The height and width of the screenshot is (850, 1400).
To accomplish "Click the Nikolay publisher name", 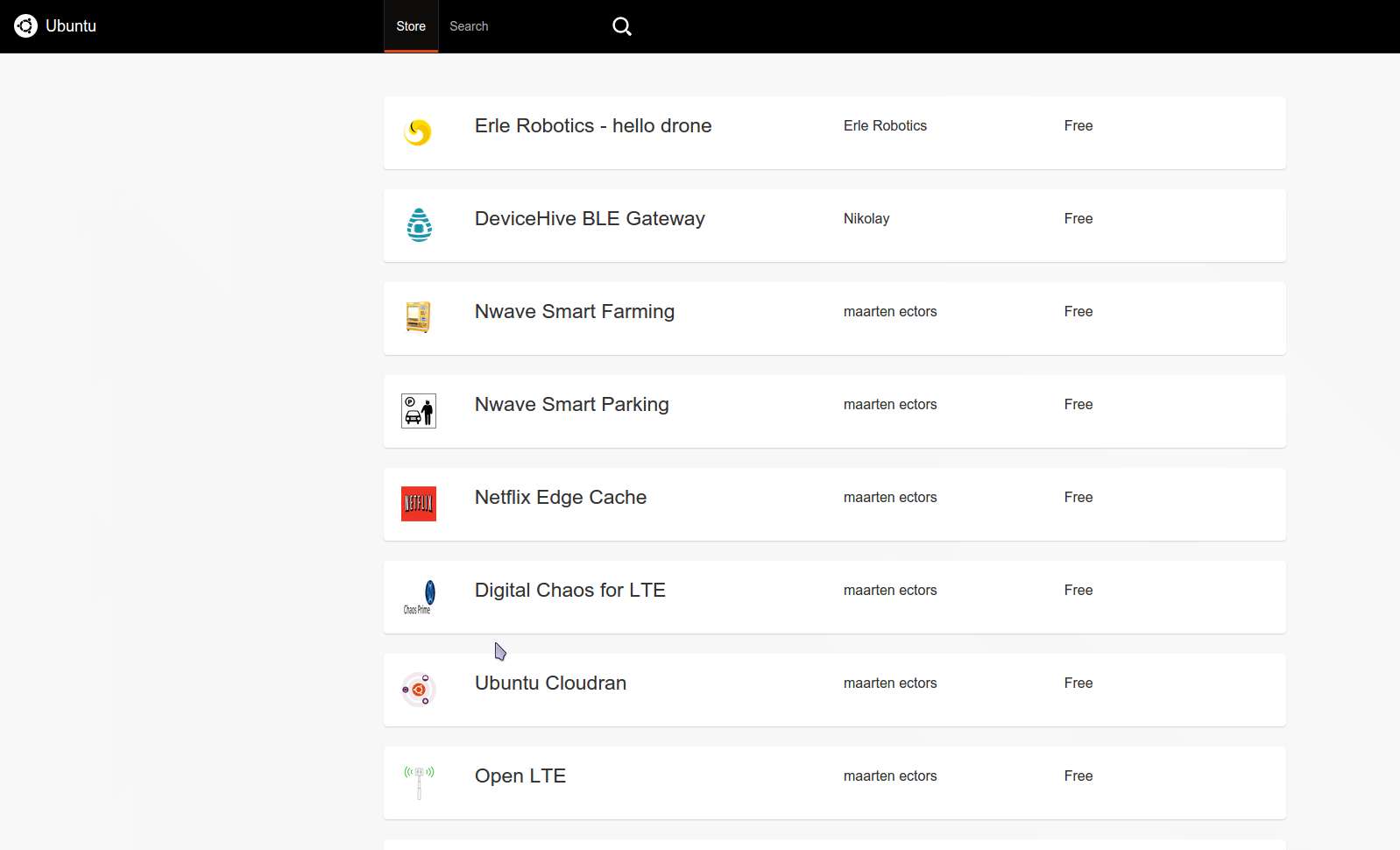I will click(866, 219).
